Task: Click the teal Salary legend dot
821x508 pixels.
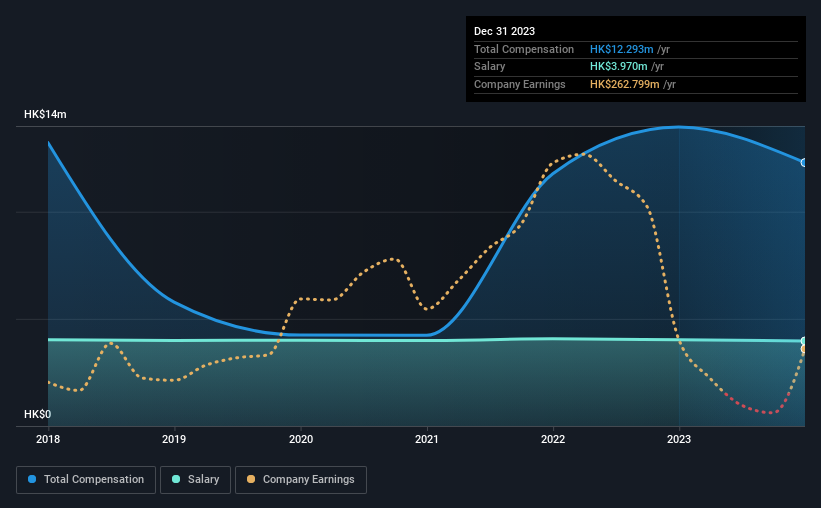Action: [x=176, y=479]
